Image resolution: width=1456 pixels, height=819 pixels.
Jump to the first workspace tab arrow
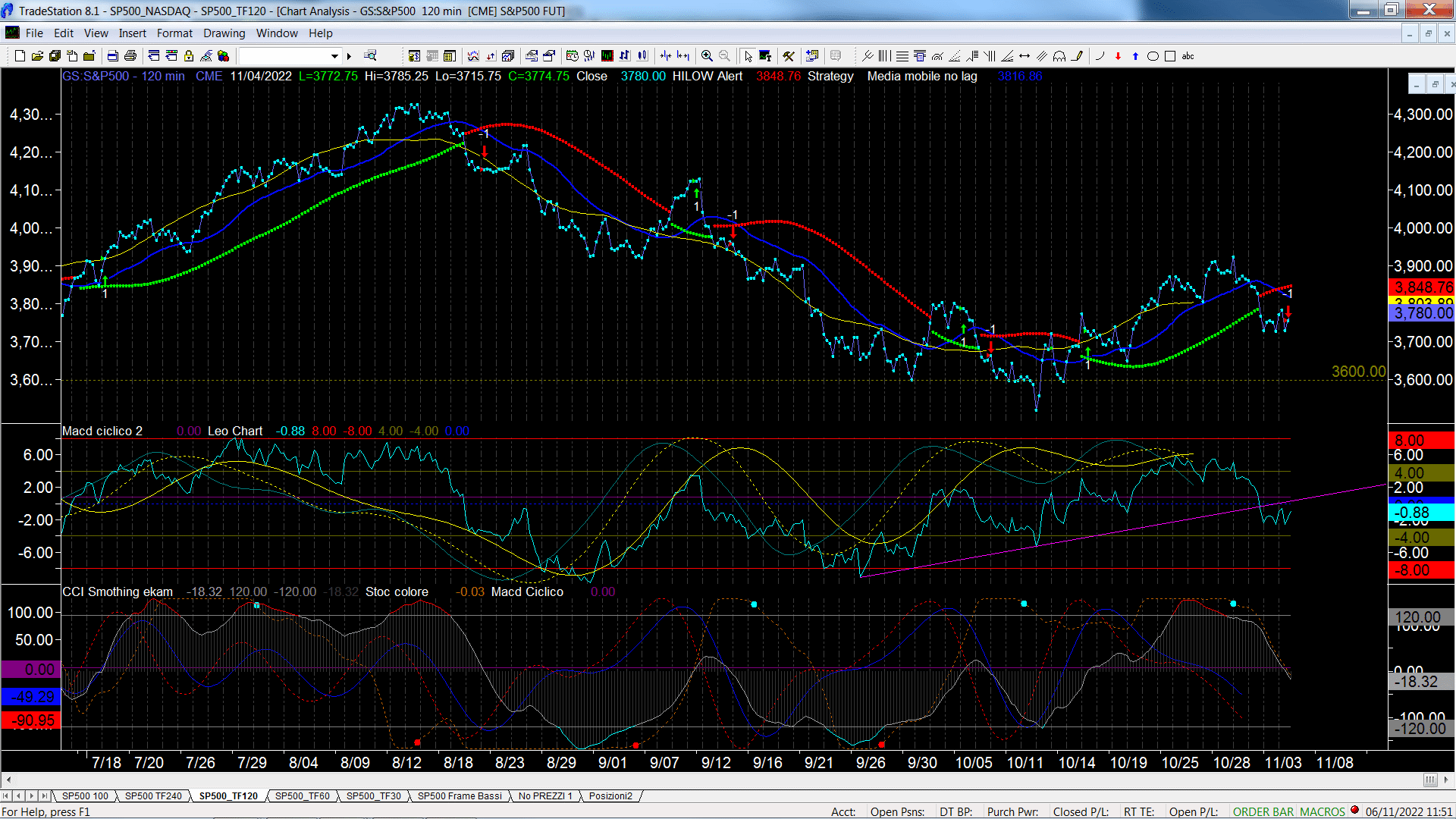click(7, 796)
